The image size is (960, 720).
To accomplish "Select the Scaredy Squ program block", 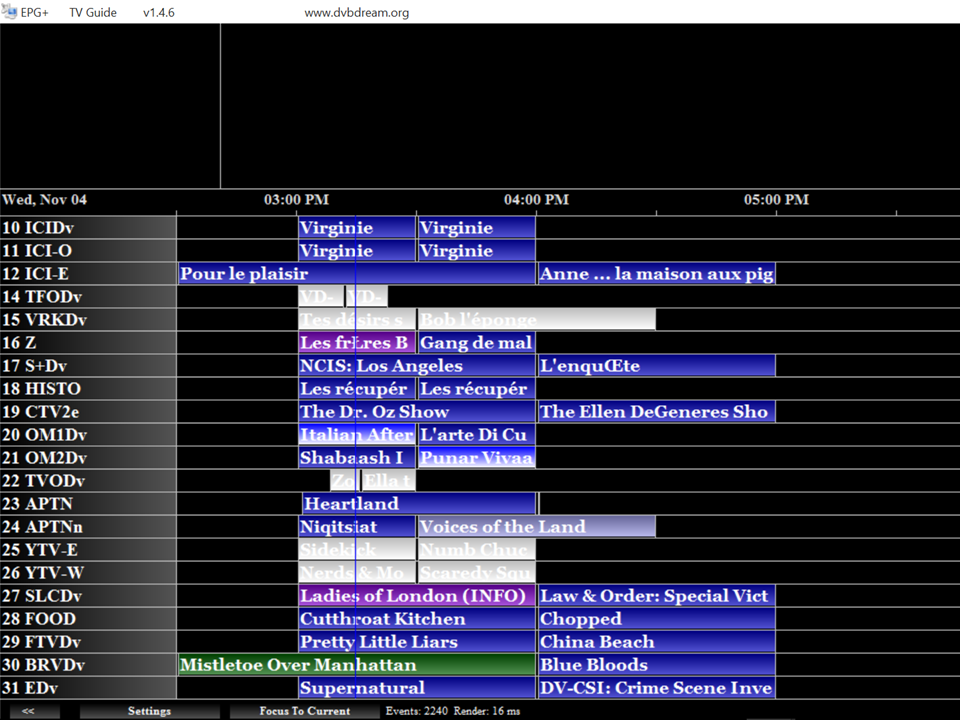I will point(476,573).
